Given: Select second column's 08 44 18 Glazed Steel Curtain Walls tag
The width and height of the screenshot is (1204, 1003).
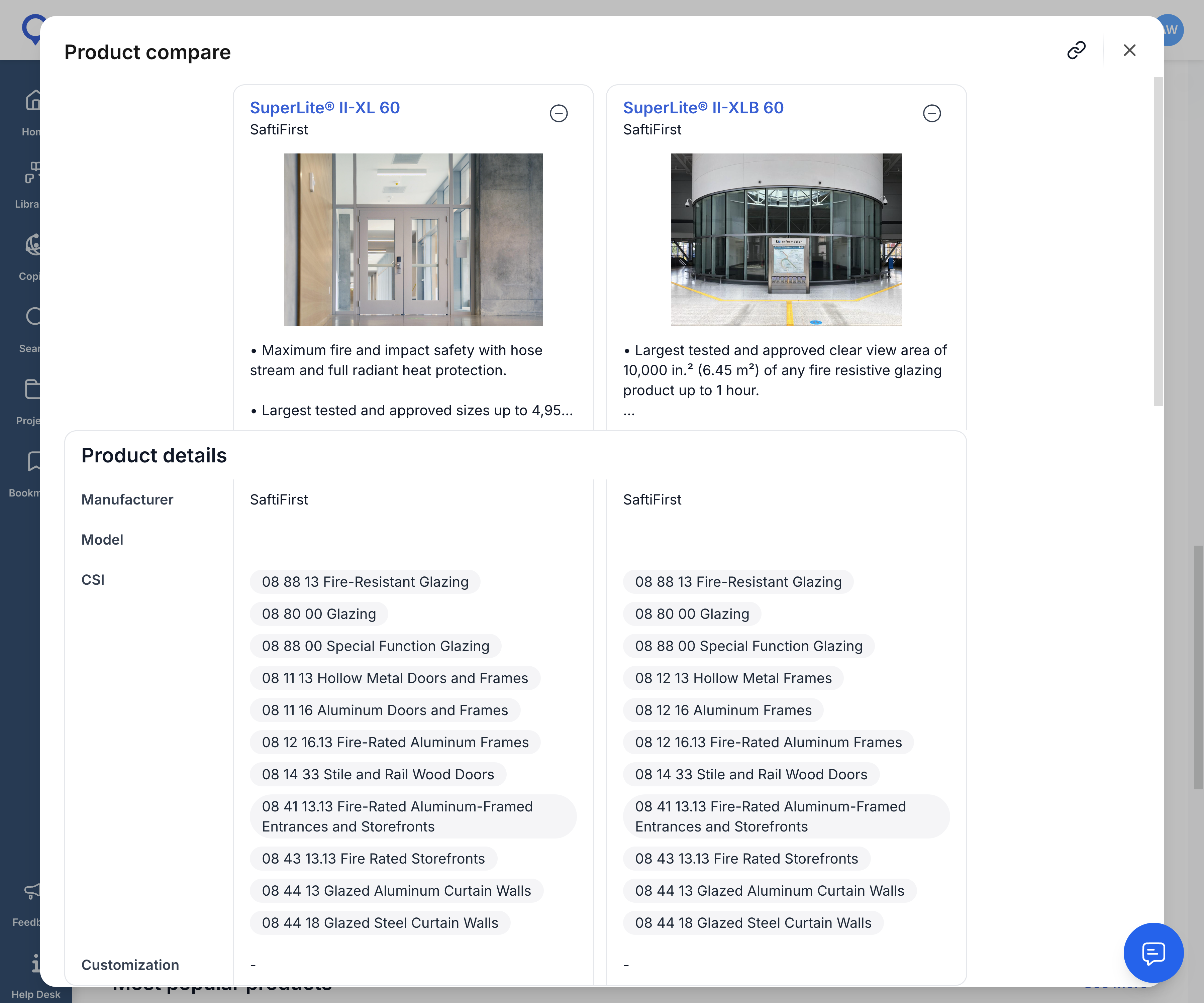Looking at the screenshot, I should (x=754, y=923).
